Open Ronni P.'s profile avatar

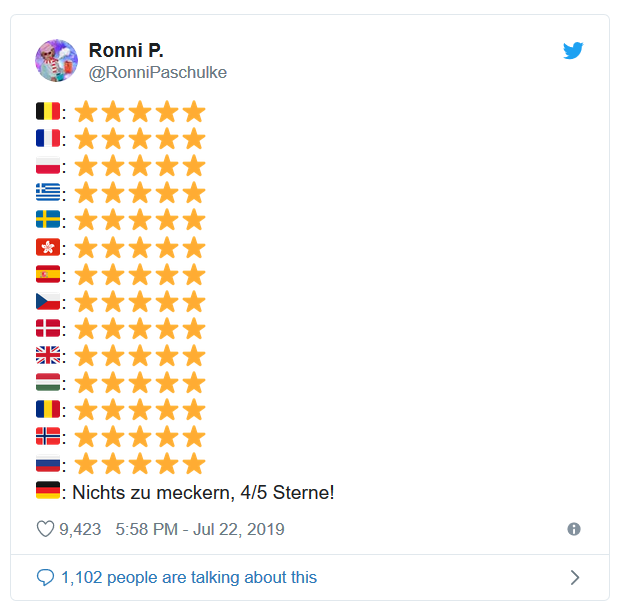[56, 61]
